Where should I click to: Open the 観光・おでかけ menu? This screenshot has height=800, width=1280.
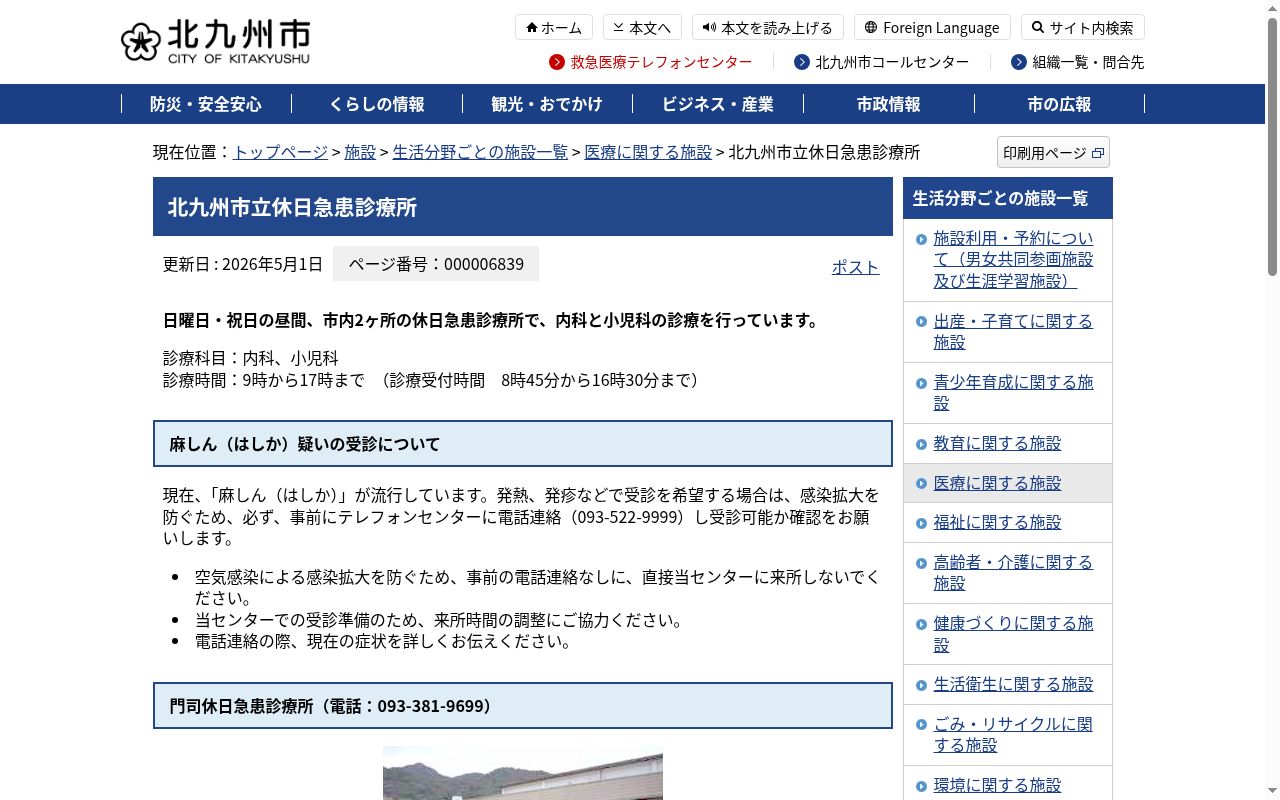pos(547,104)
